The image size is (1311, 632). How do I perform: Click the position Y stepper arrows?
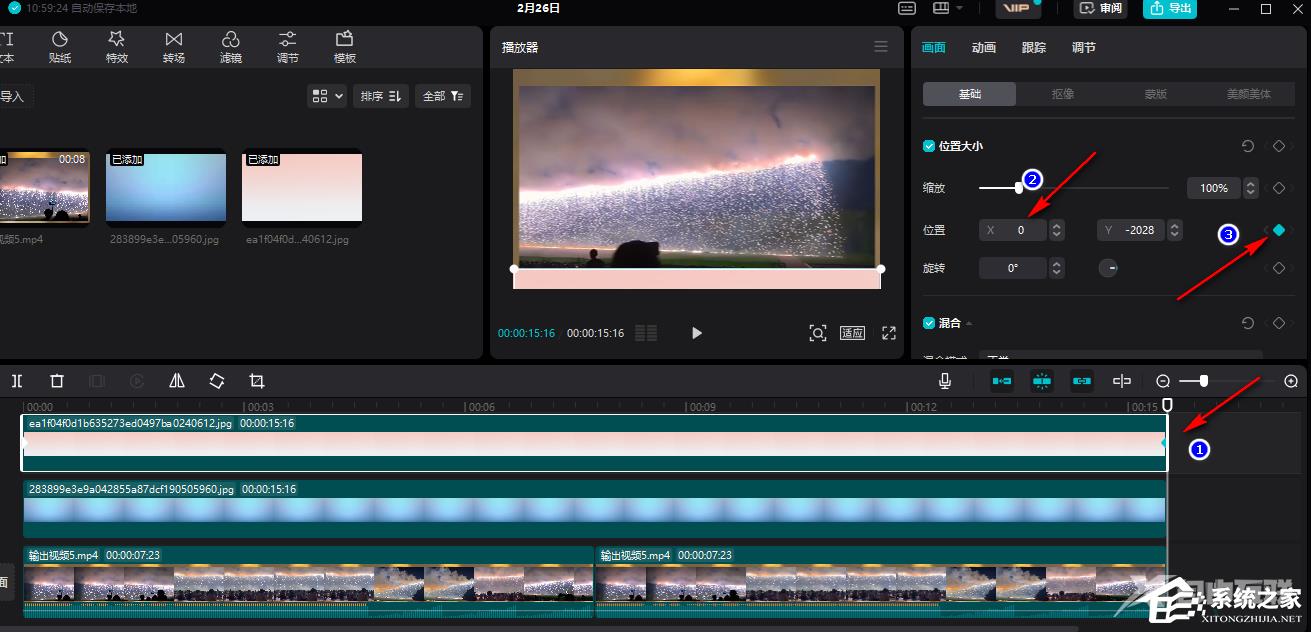(1175, 230)
